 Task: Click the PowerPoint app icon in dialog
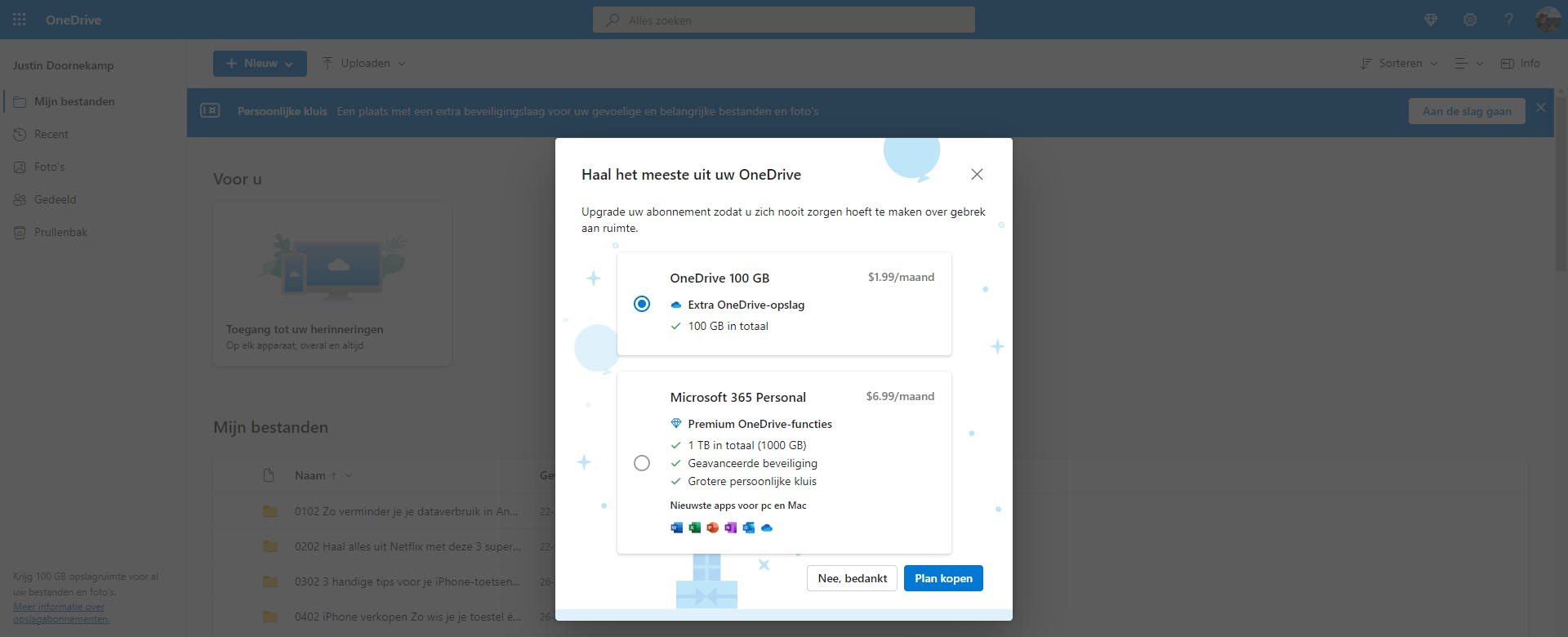[x=712, y=528]
